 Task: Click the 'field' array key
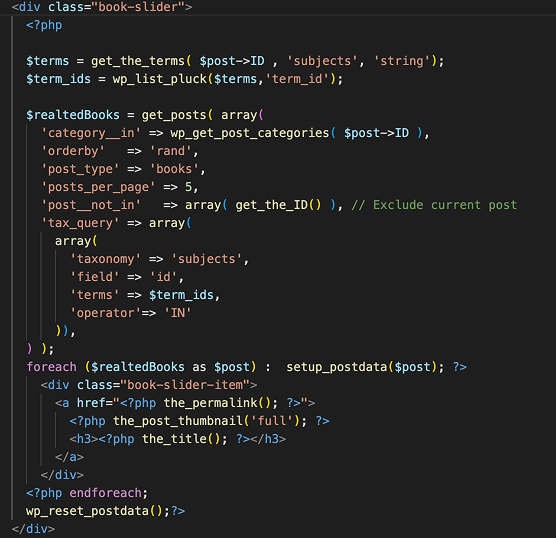(x=95, y=277)
